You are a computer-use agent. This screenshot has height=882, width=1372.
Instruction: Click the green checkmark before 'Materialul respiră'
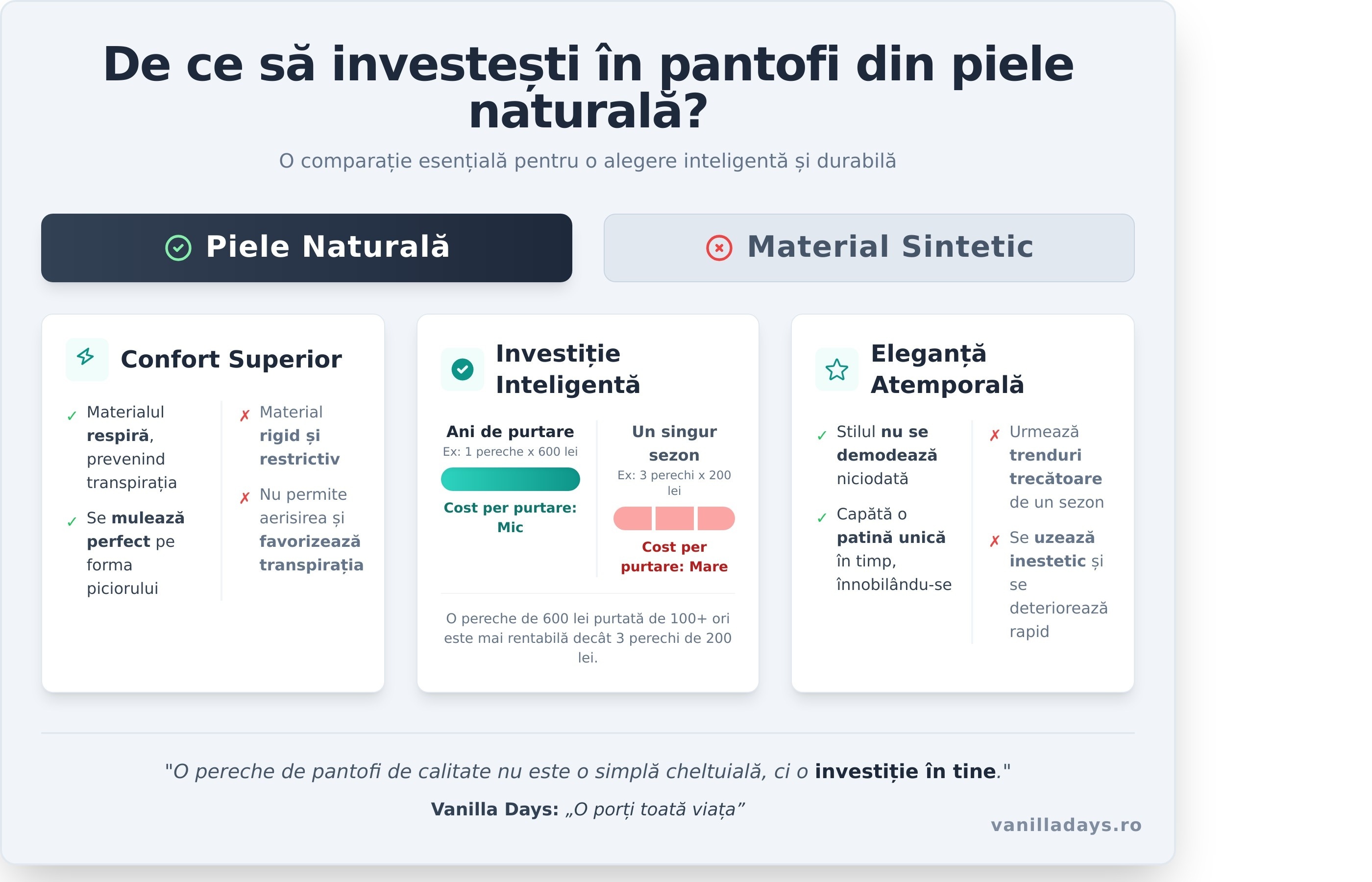point(72,416)
